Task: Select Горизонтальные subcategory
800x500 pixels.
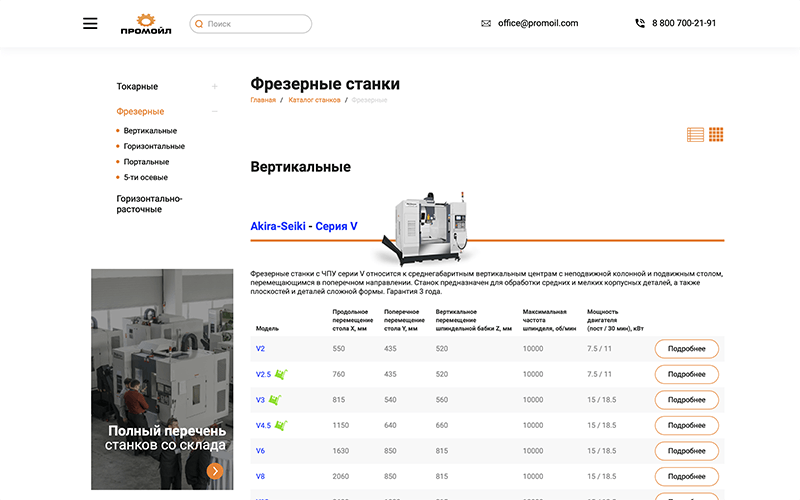Action: [154, 146]
